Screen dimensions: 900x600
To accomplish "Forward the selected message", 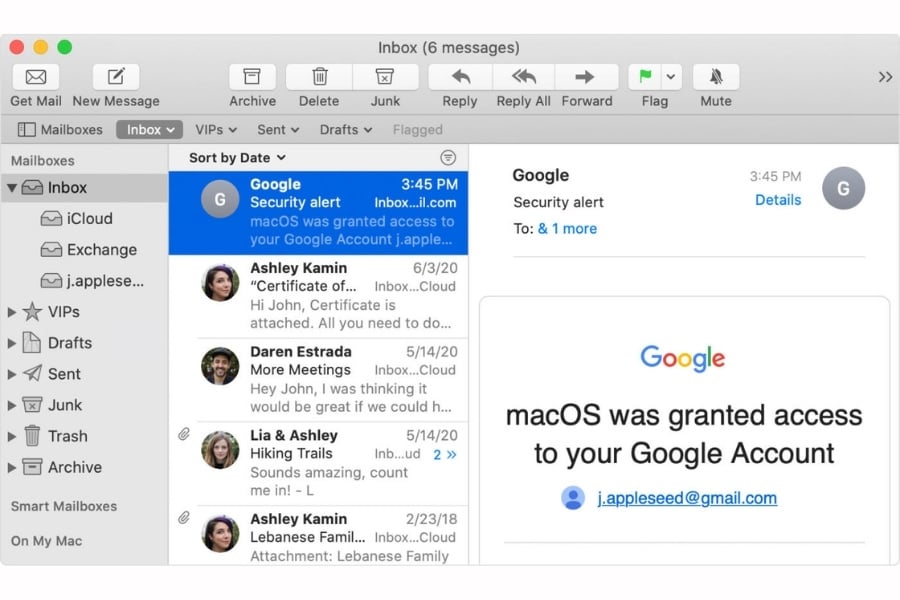I will [x=586, y=77].
